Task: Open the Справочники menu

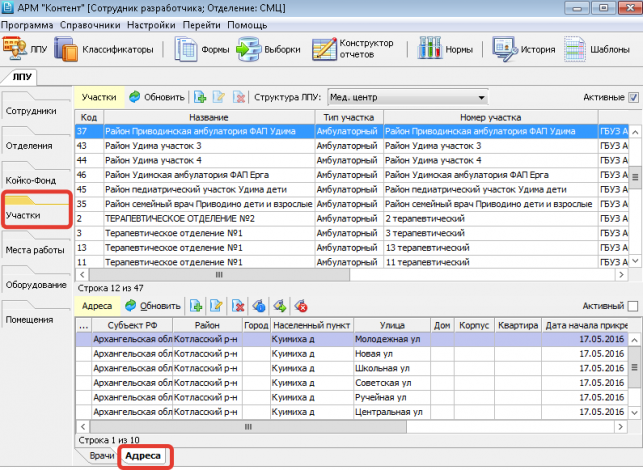Action: coord(90,25)
